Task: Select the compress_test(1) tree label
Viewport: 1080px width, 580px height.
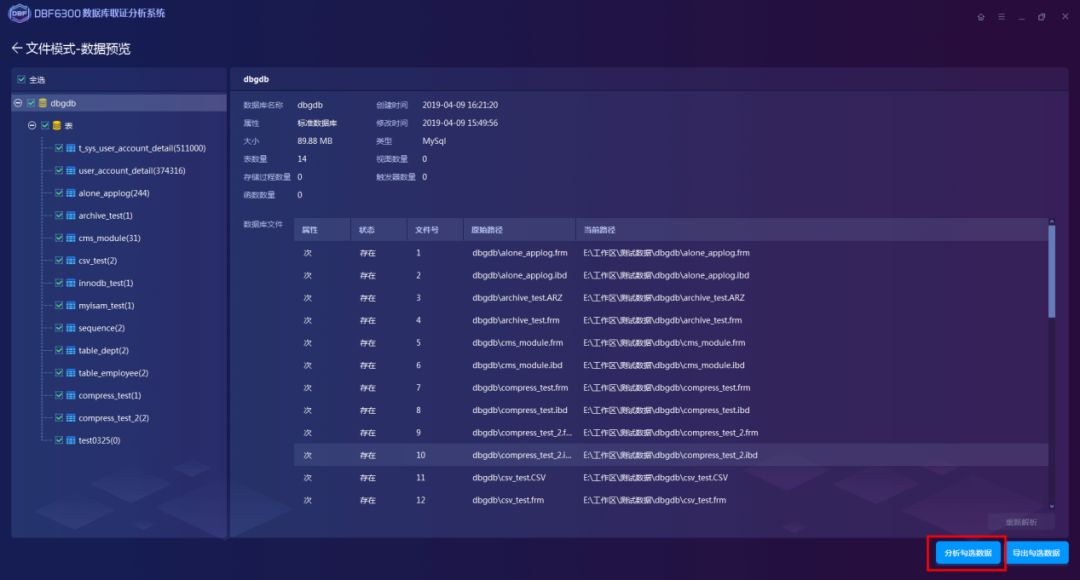Action: click(110, 395)
